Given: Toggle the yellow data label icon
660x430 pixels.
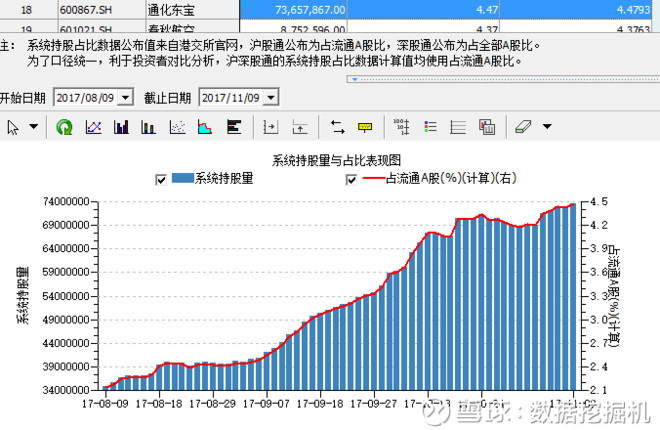Looking at the screenshot, I should (x=365, y=127).
